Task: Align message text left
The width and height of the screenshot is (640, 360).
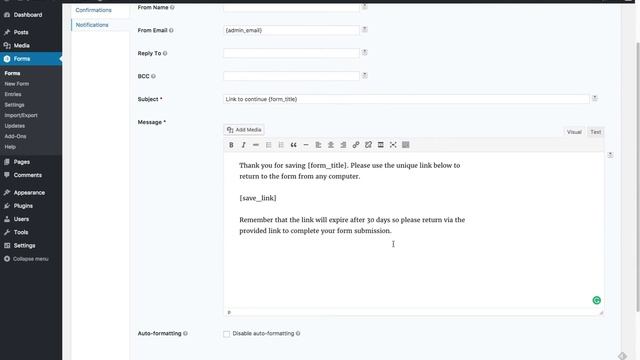Action: [x=318, y=145]
